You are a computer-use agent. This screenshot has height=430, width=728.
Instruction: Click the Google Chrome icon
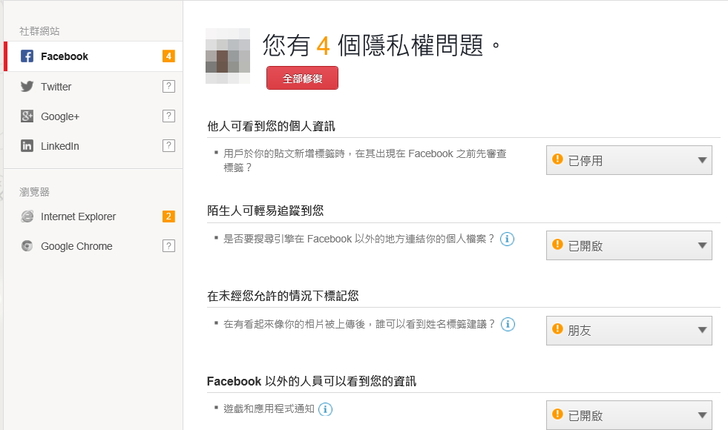28,246
